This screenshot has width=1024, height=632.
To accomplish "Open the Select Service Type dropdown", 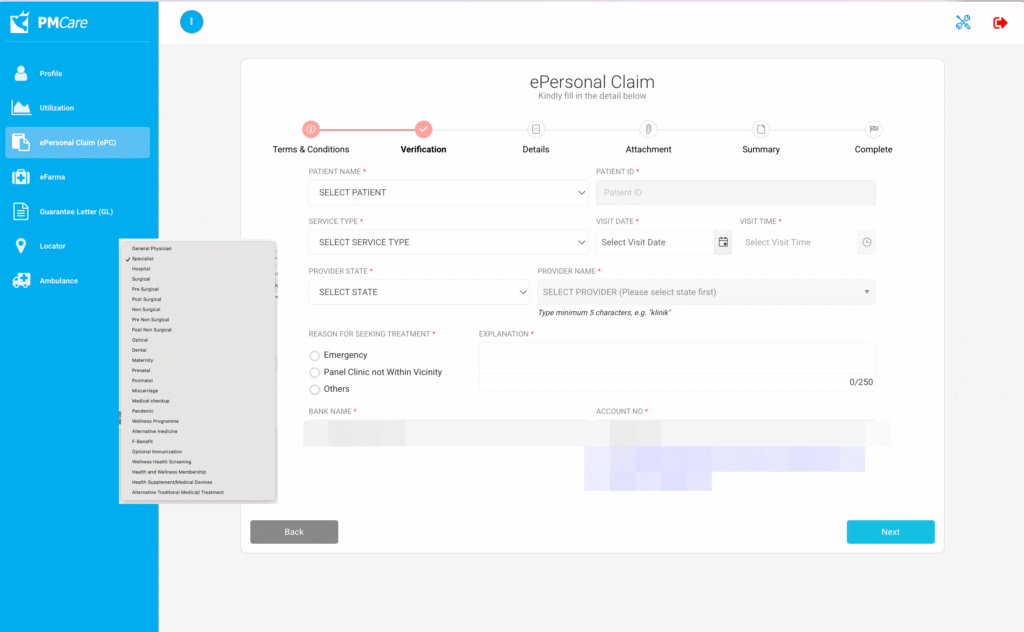I will 448,242.
